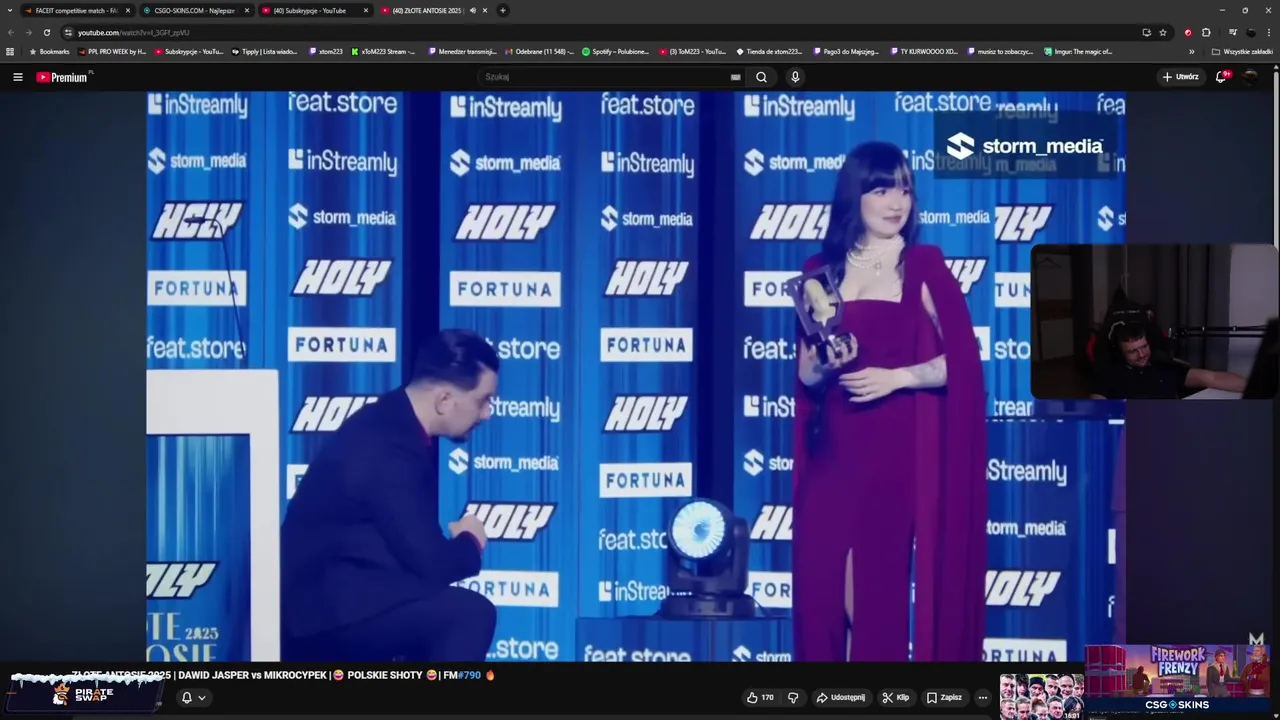Close the FACEIT competitive match tab

point(128,10)
